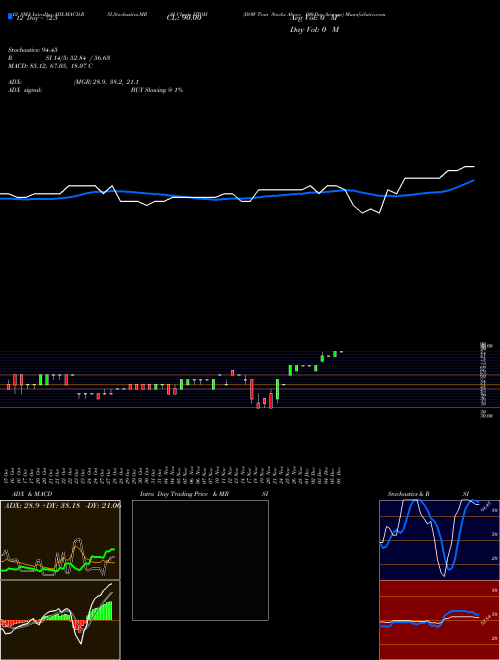Open the MACD histogram chart panel

pyautogui.click(x=60, y=620)
